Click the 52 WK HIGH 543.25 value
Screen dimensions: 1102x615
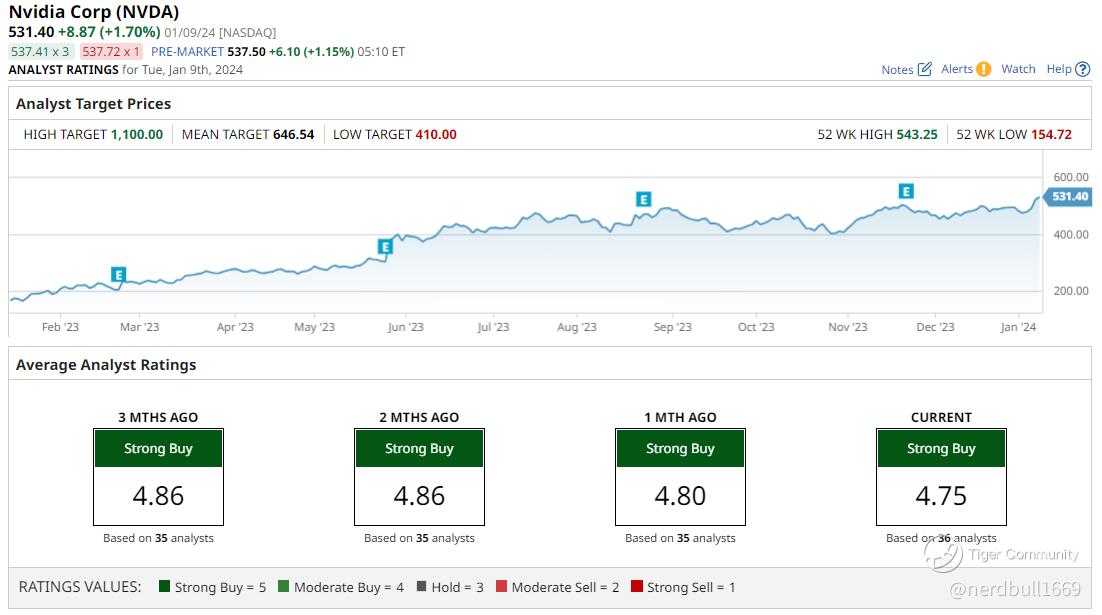pyautogui.click(x=917, y=134)
